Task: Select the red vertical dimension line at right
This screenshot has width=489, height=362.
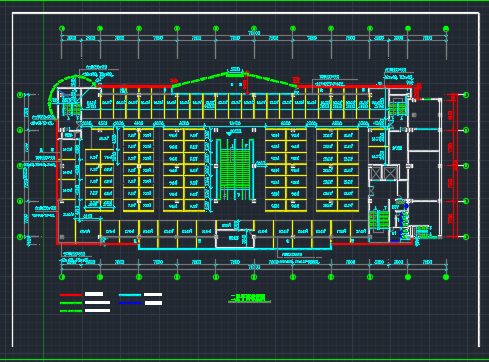Action: (456, 166)
